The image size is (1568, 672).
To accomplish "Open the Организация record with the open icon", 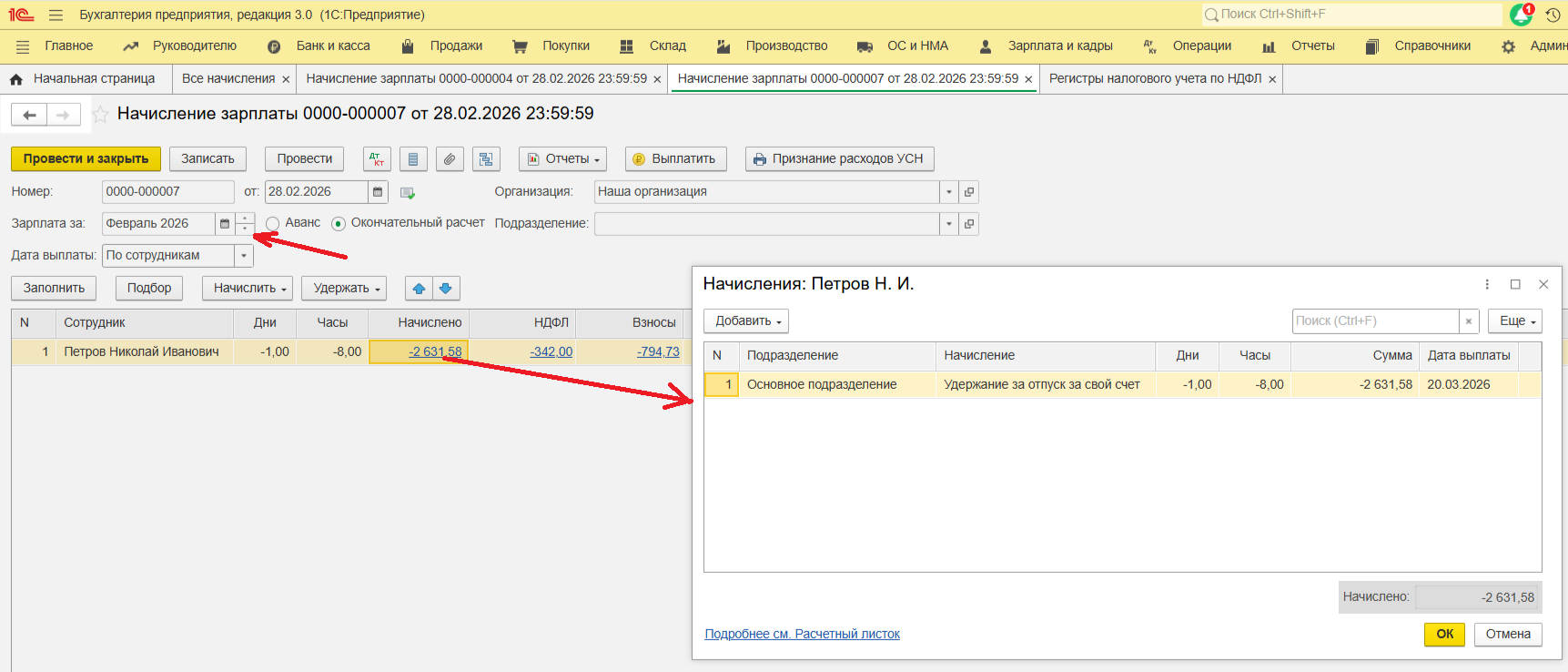I will click(x=969, y=192).
